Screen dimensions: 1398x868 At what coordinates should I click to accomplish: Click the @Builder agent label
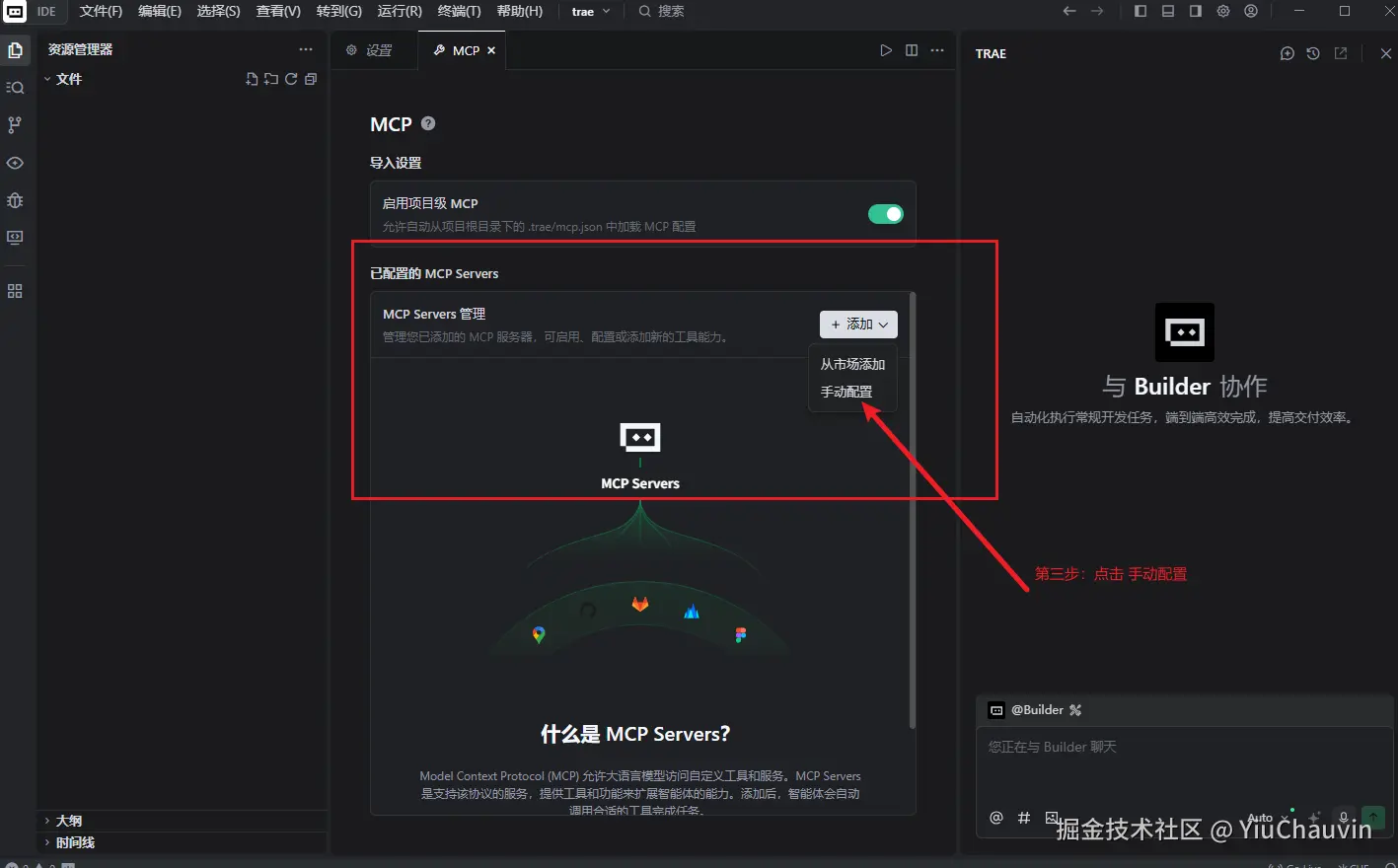[1037, 710]
